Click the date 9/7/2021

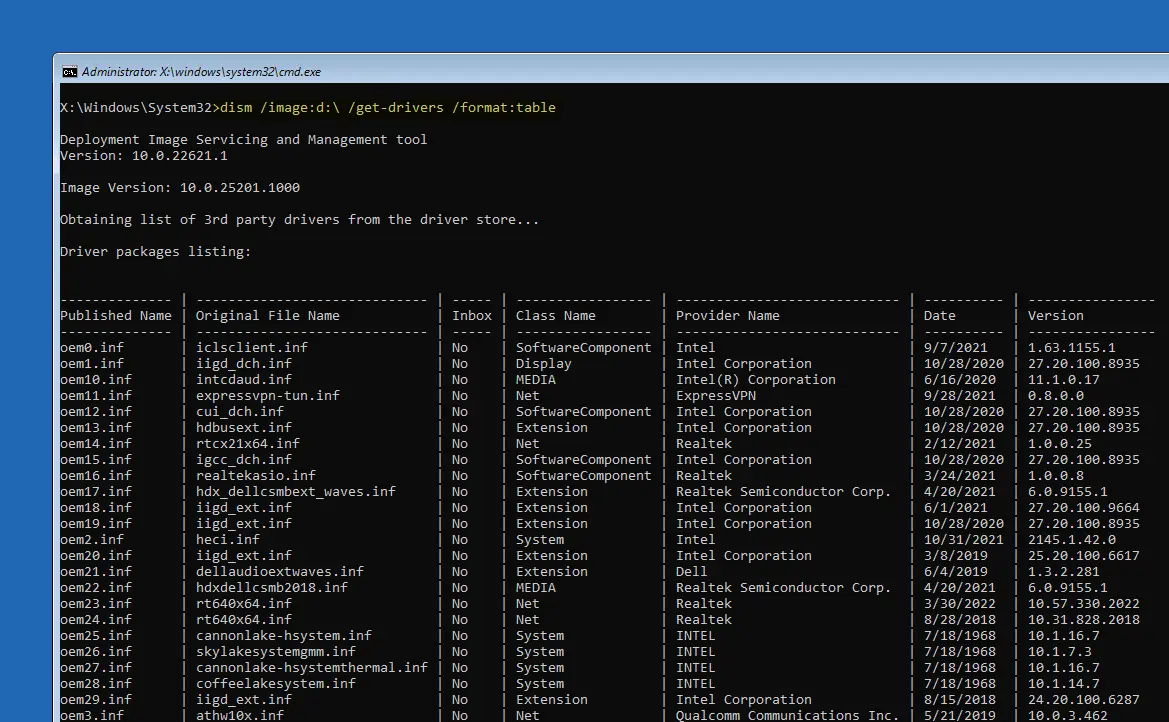(x=955, y=348)
